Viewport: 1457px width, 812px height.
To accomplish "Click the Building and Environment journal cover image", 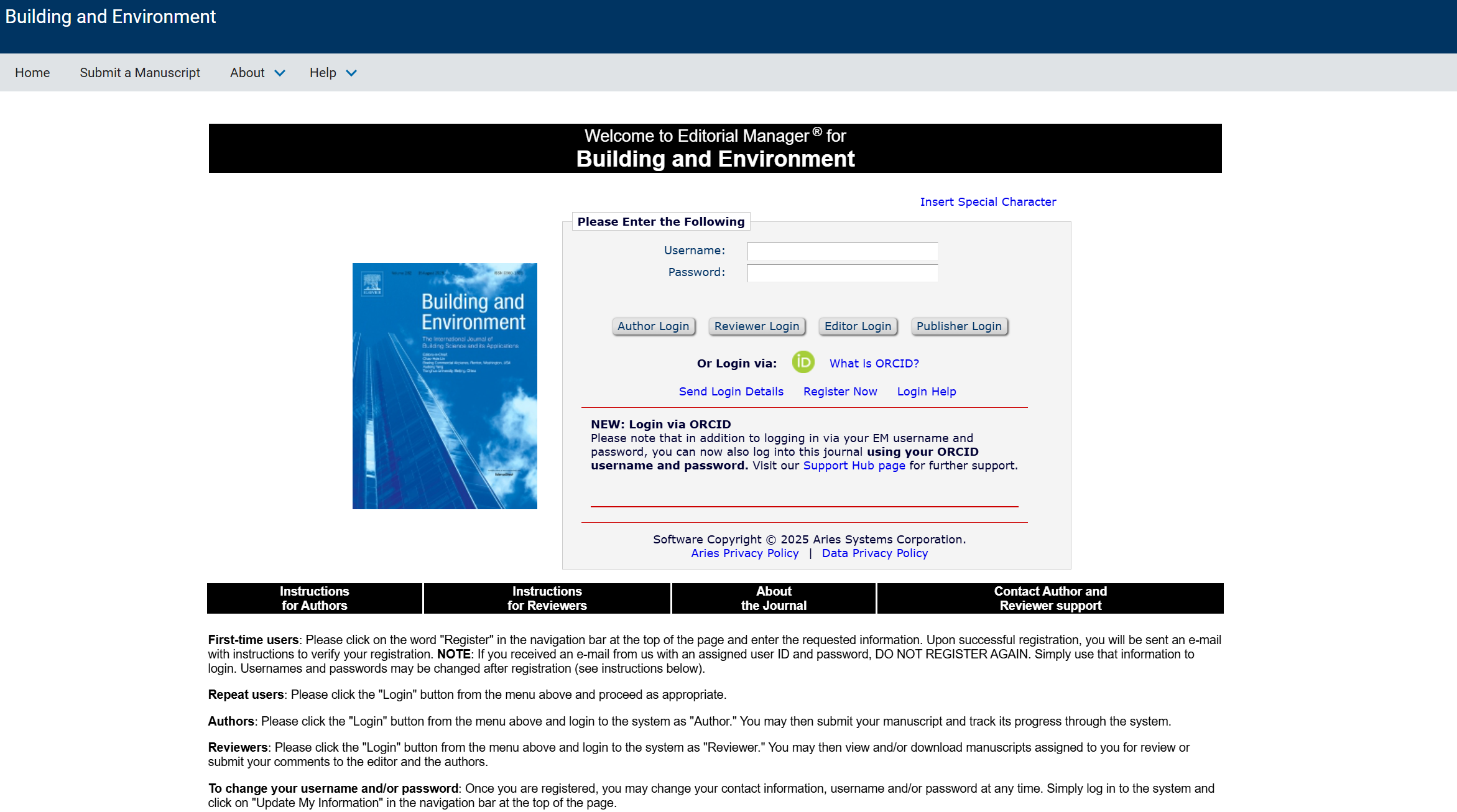I will pyautogui.click(x=445, y=386).
